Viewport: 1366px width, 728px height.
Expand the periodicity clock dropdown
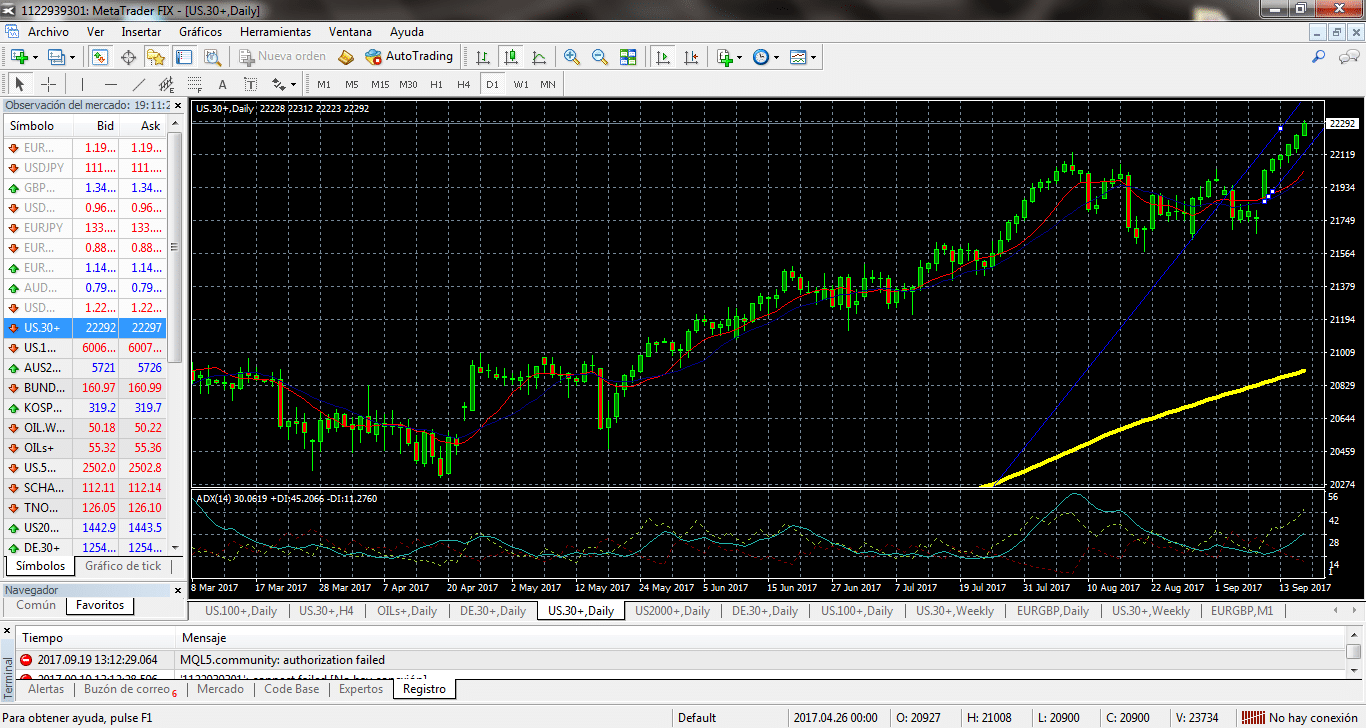coord(776,57)
